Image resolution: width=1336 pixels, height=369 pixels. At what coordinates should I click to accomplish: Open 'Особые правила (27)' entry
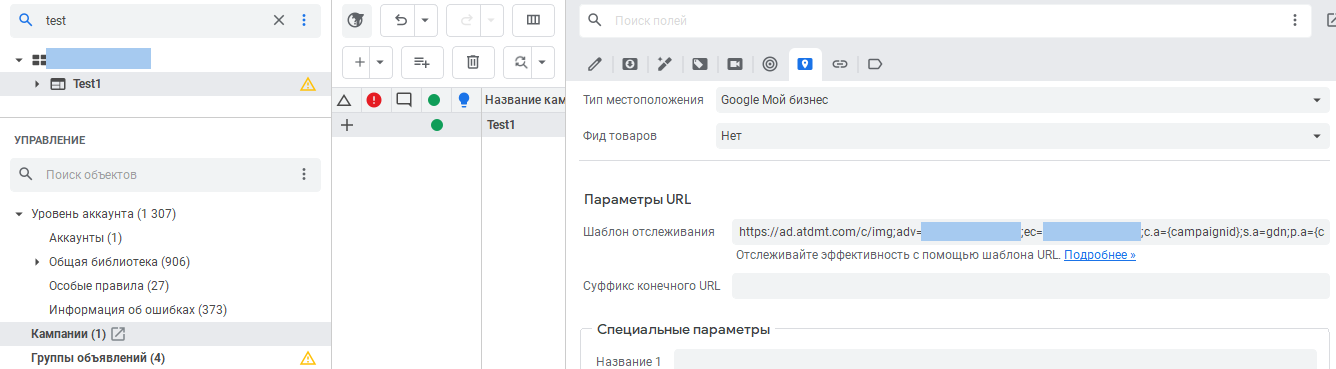point(108,286)
